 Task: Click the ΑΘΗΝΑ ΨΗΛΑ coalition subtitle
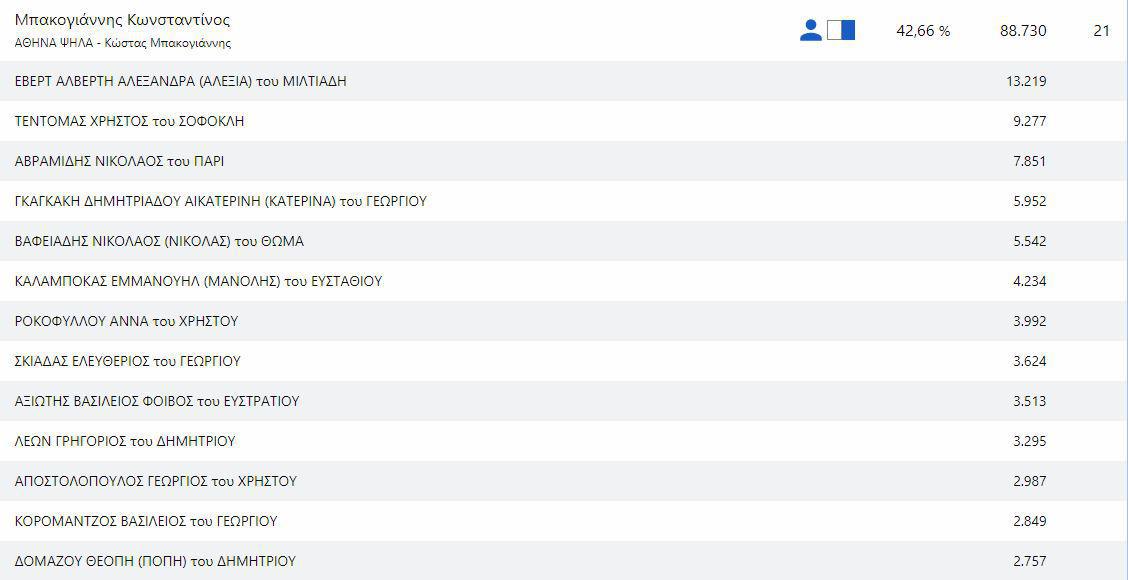[123, 43]
